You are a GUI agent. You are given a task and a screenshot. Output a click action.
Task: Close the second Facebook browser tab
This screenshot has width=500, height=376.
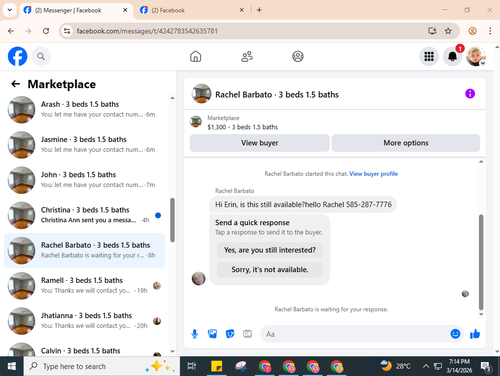(x=242, y=10)
